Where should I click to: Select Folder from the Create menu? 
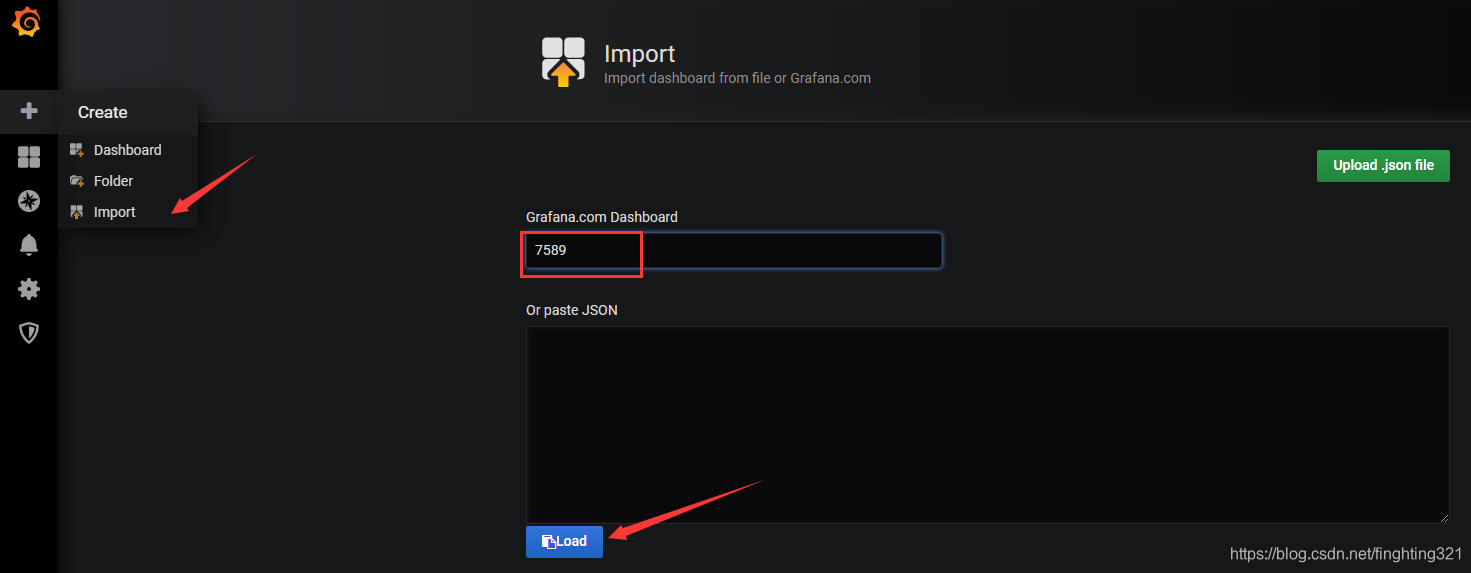[128, 181]
